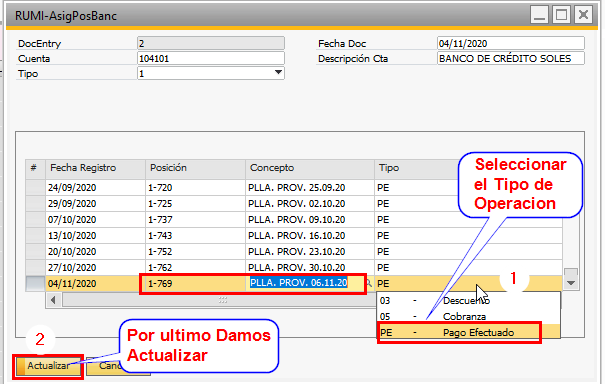Select date cell 27/10/2020

coord(95,267)
